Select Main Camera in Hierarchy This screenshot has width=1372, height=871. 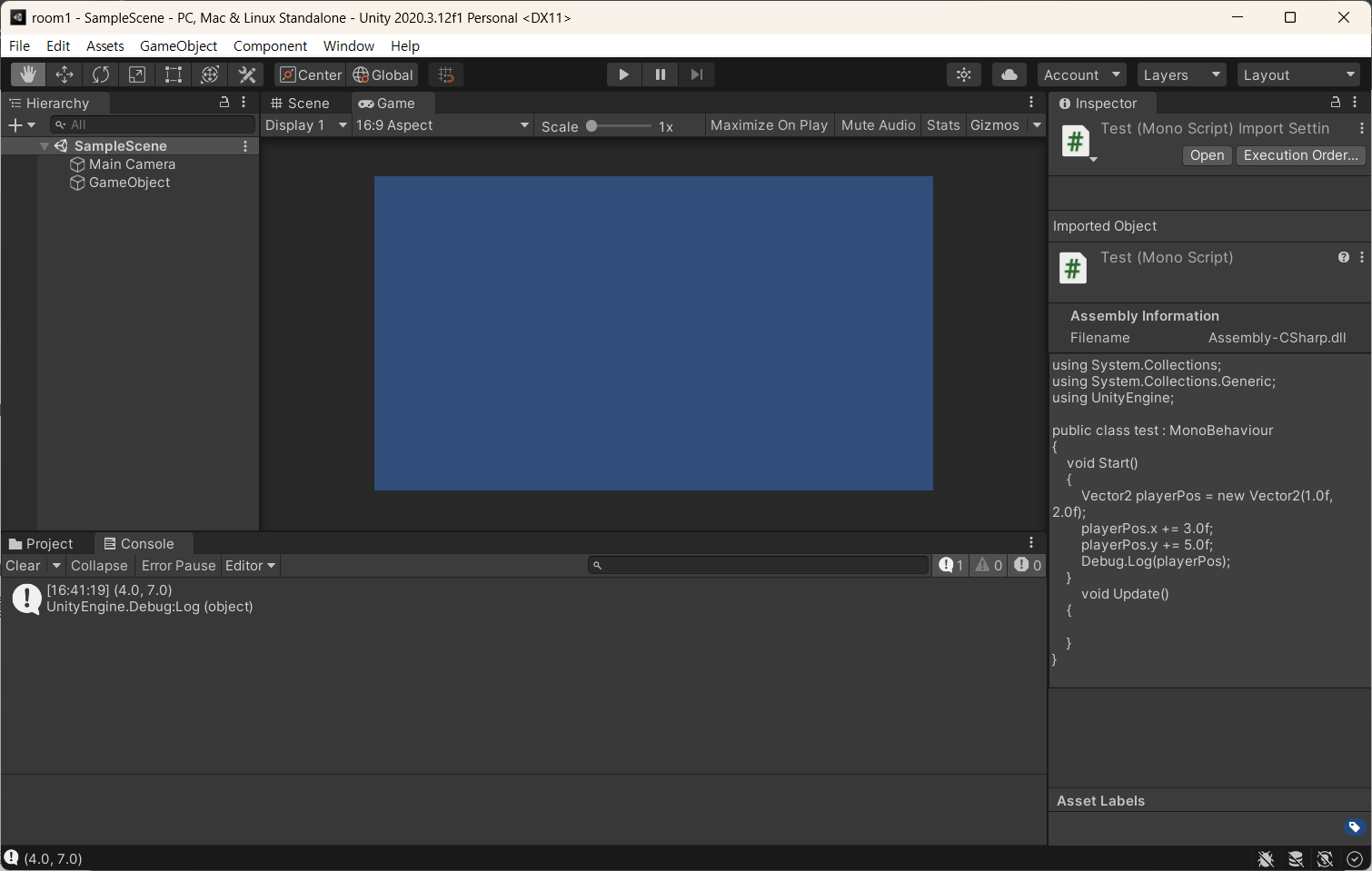click(x=132, y=164)
